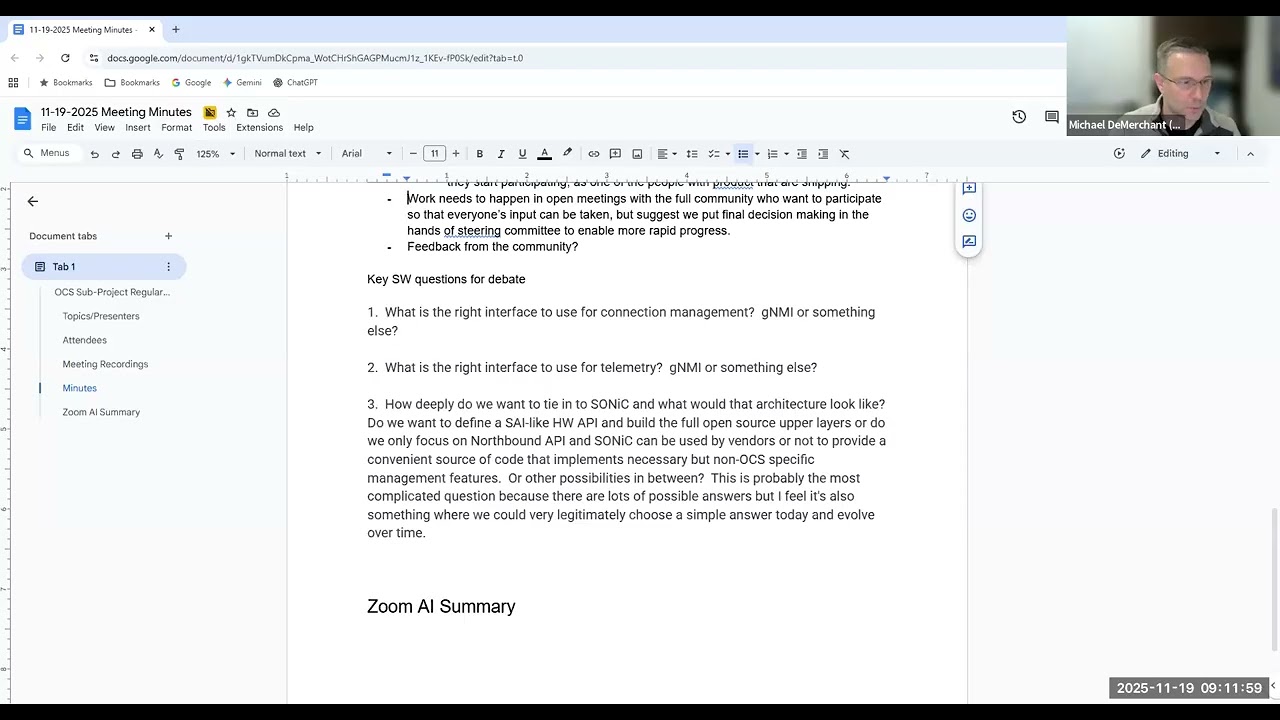
Task: Activate the paint format roller
Action: pos(179,154)
